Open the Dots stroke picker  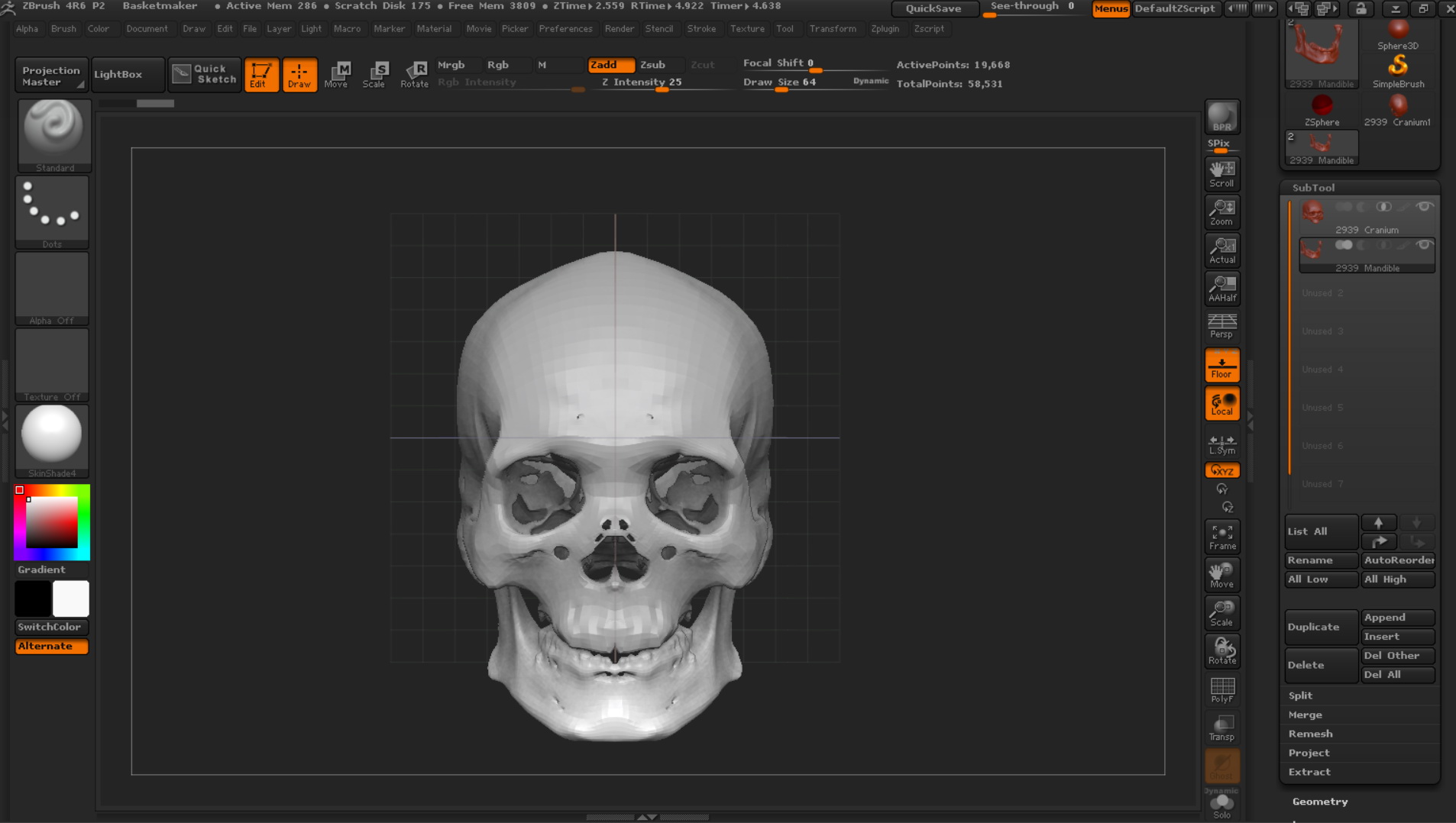tap(52, 211)
